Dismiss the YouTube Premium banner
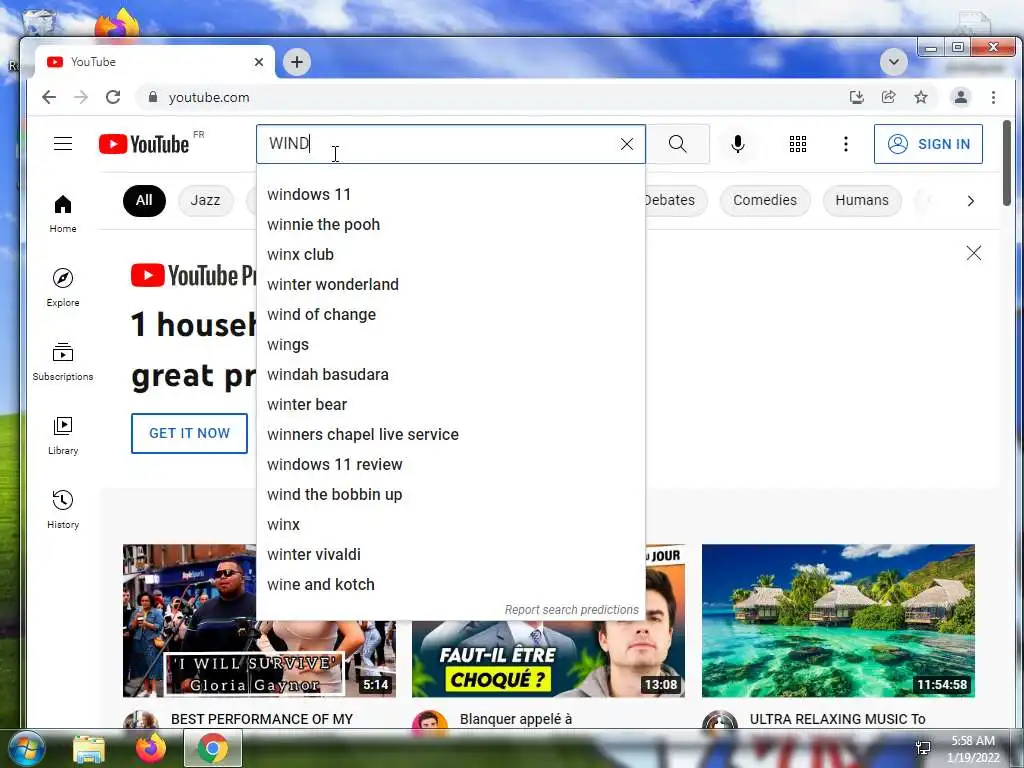Screen dimensions: 1024x768 (x=973, y=253)
